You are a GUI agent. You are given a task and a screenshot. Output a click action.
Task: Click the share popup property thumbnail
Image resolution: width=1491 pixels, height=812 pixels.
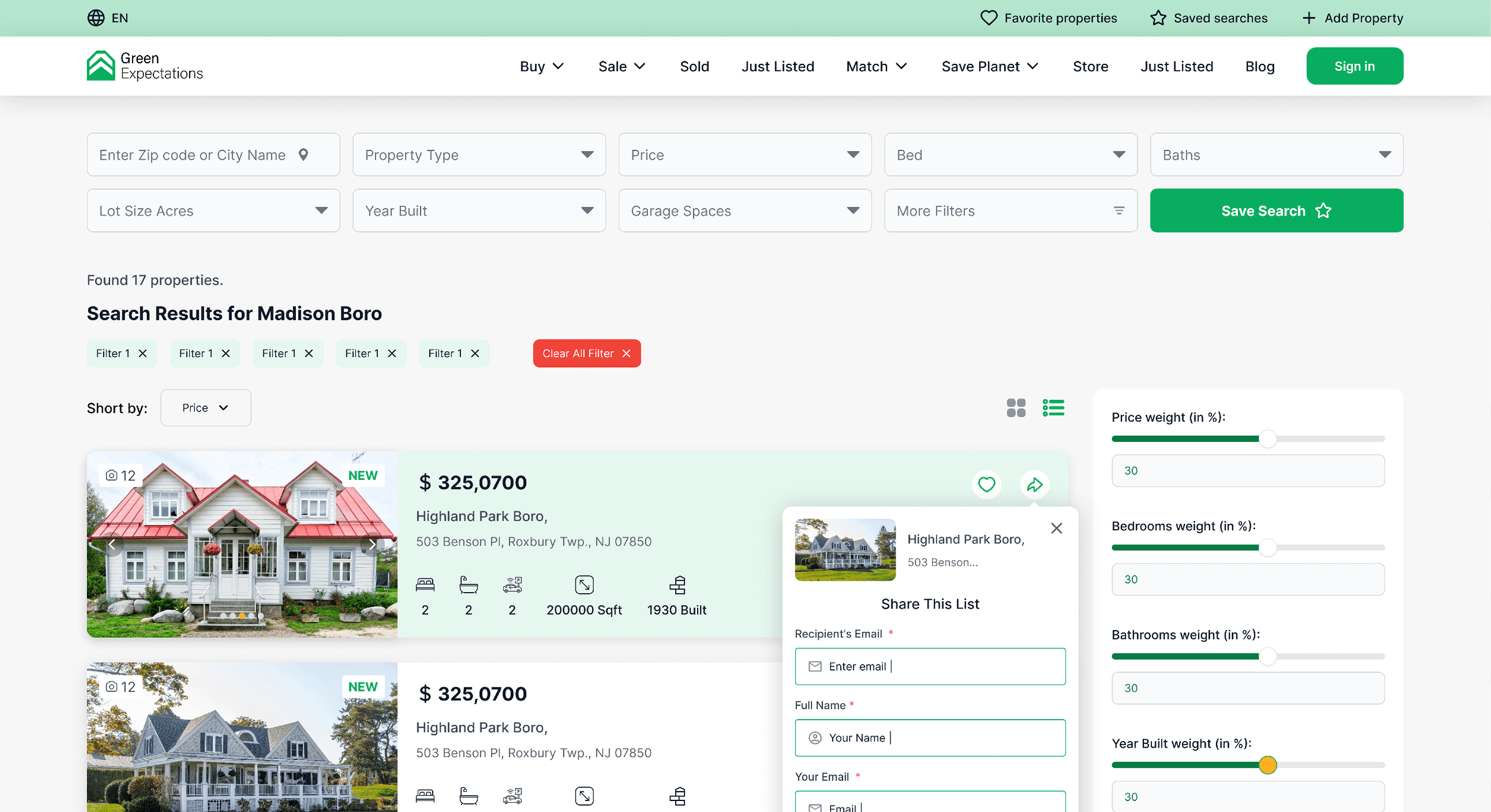pyautogui.click(x=845, y=550)
